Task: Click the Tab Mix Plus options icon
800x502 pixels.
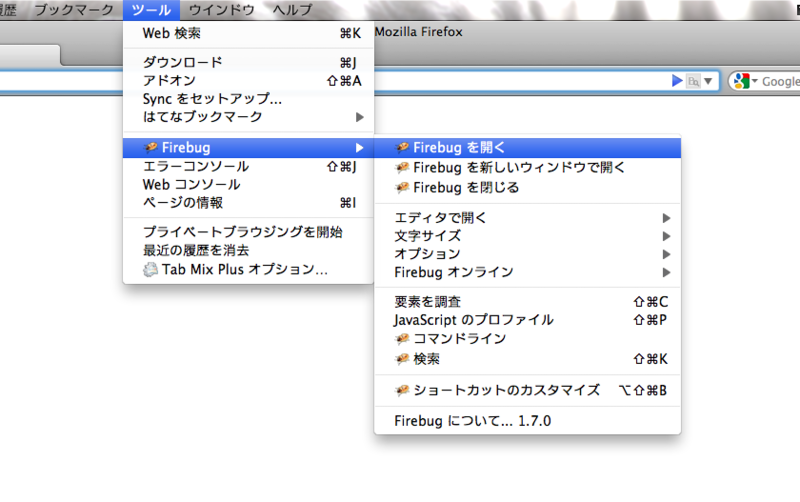Action: coord(150,269)
